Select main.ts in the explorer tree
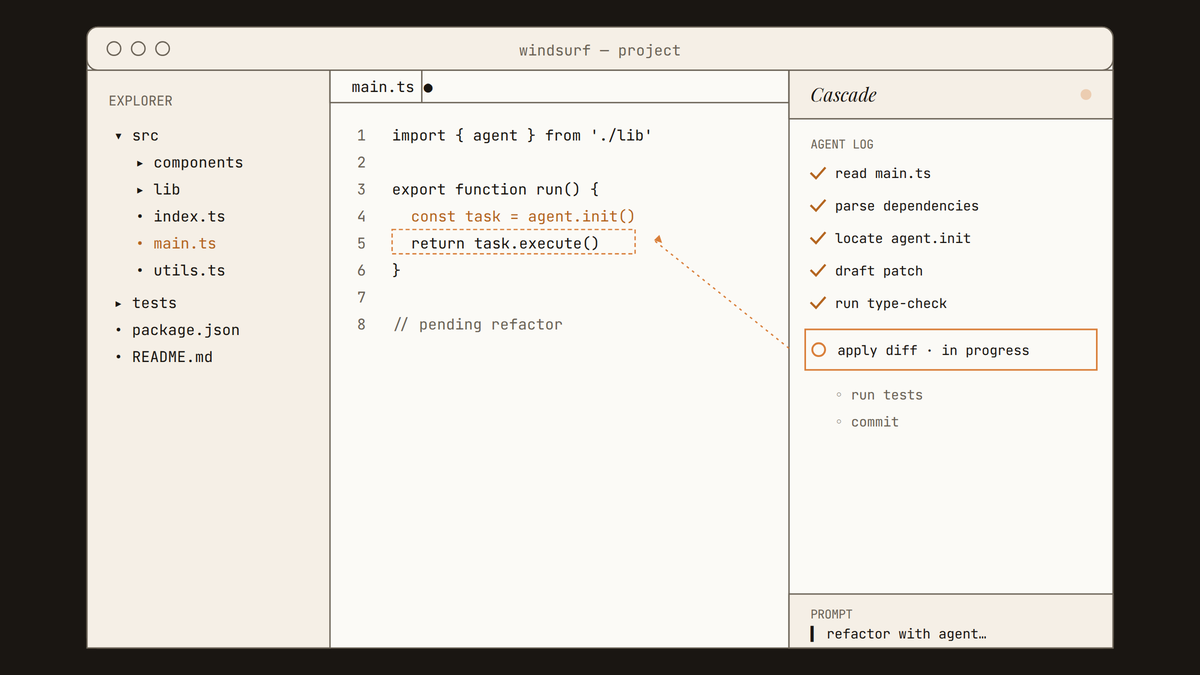1200x675 pixels. point(185,244)
